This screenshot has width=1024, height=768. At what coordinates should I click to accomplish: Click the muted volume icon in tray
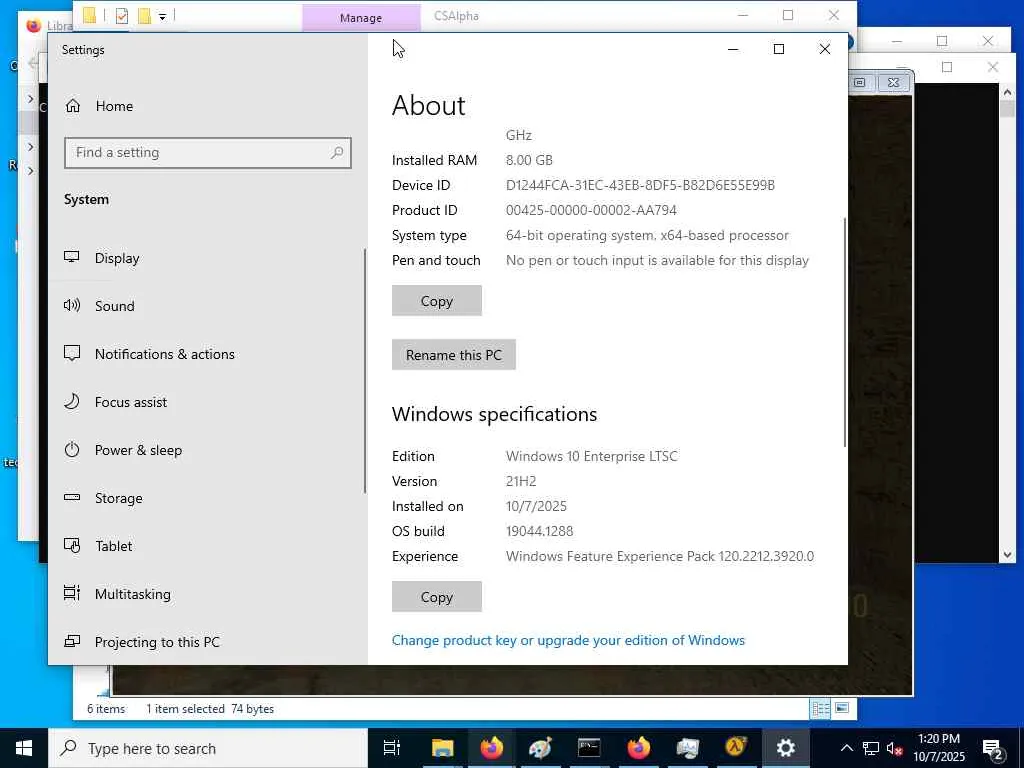(x=895, y=748)
